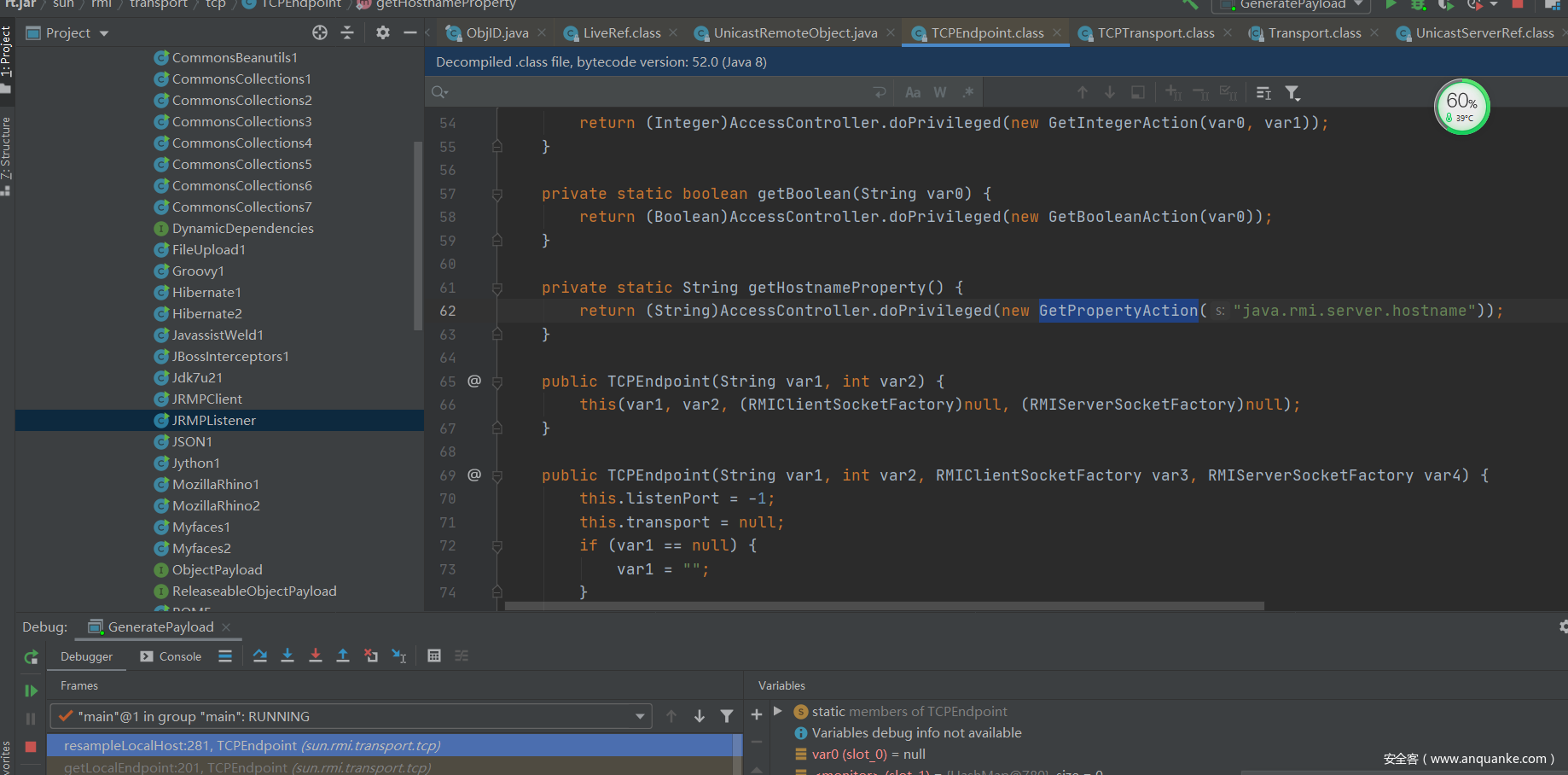Click the Step Over debugger icon

click(260, 656)
